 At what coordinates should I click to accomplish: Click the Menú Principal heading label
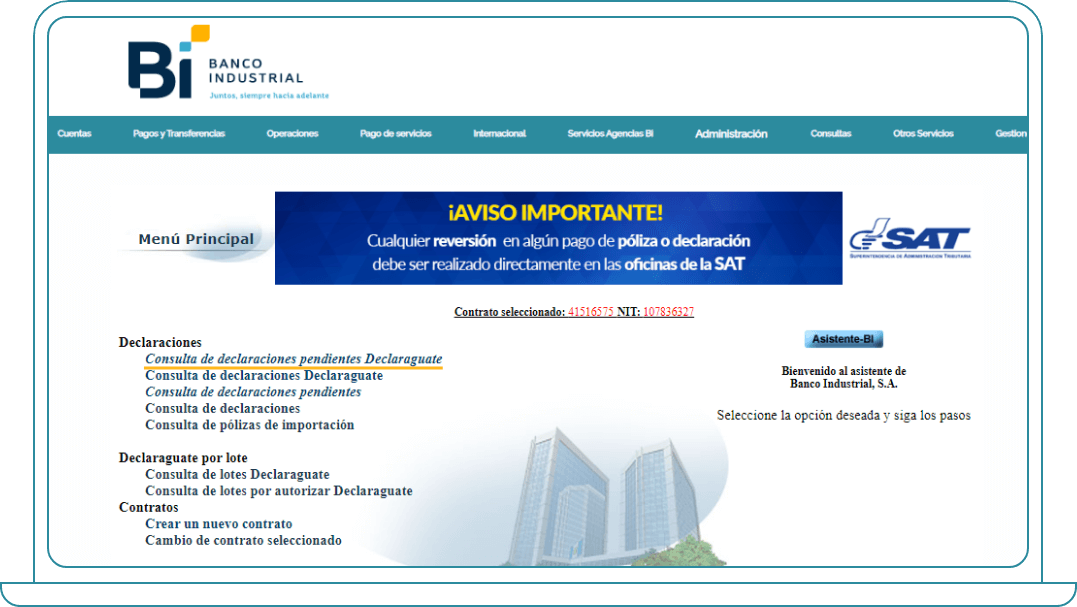point(196,239)
